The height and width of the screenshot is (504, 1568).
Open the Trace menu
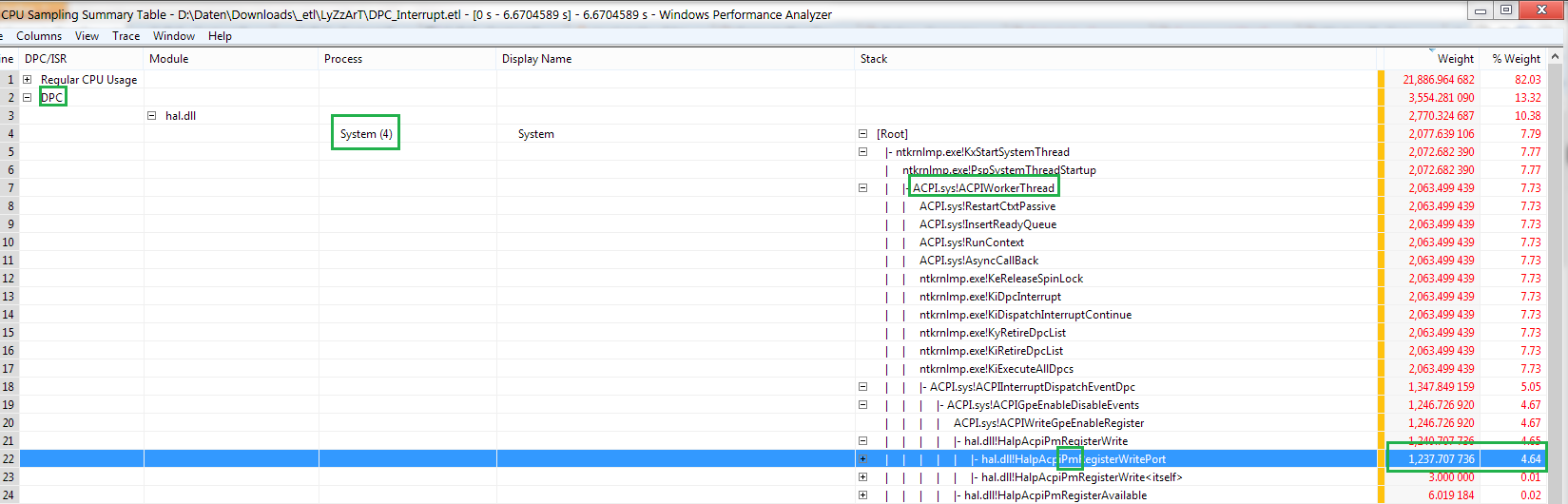tap(126, 36)
